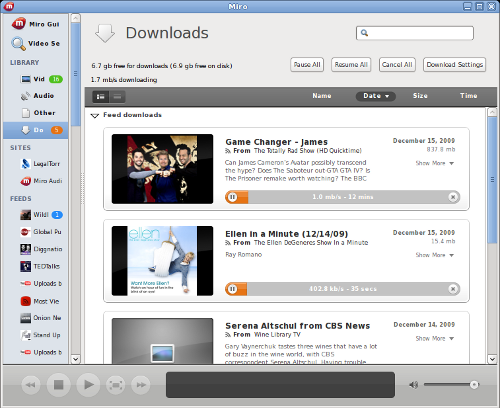Screen dimensions: 500x408
Task: Toggle fullscreen playback button
Action: coord(116,385)
